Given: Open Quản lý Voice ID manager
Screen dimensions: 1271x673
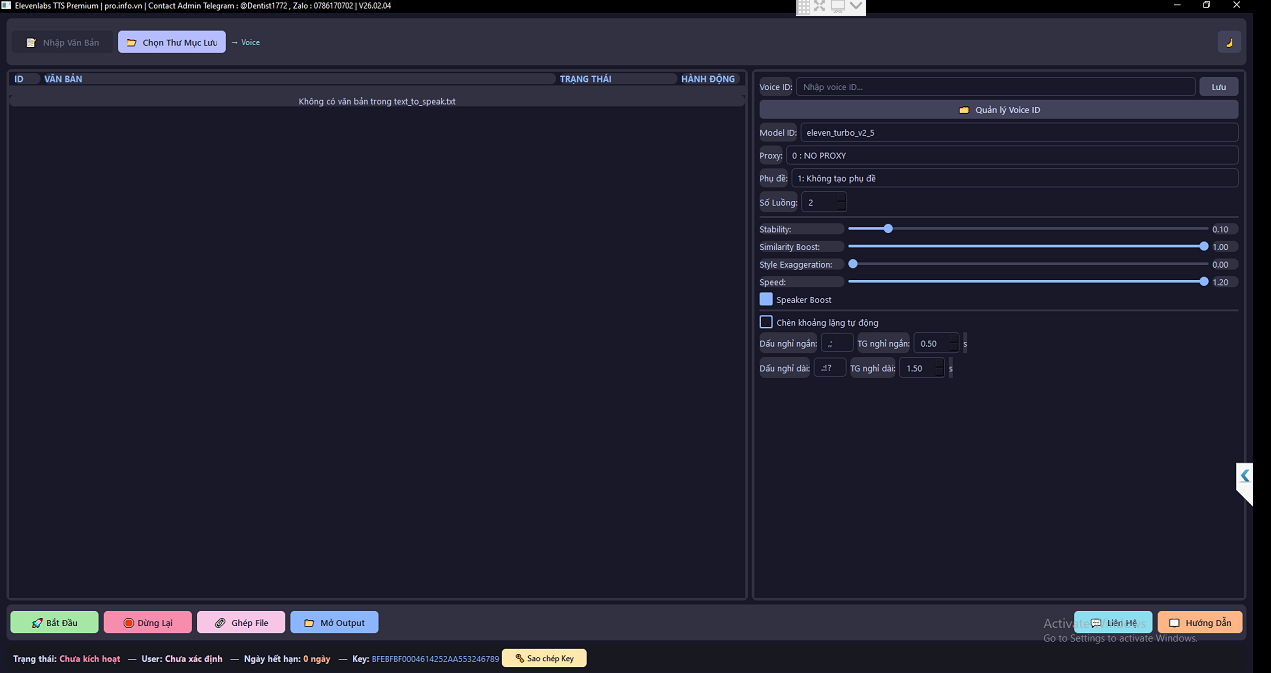Looking at the screenshot, I should click(x=998, y=110).
